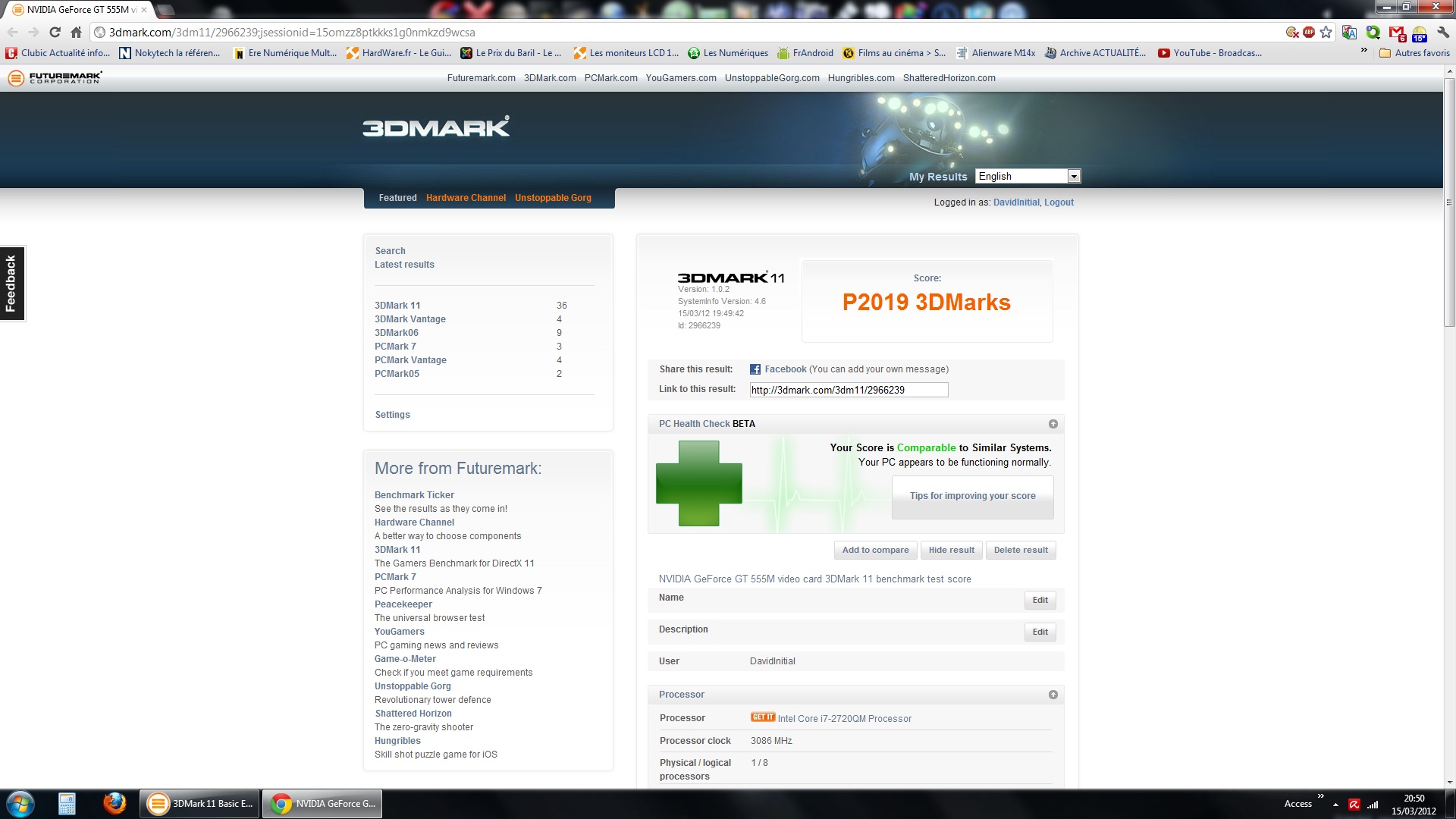The image size is (1456, 819).
Task: Click the browser reload icon
Action: click(x=55, y=32)
